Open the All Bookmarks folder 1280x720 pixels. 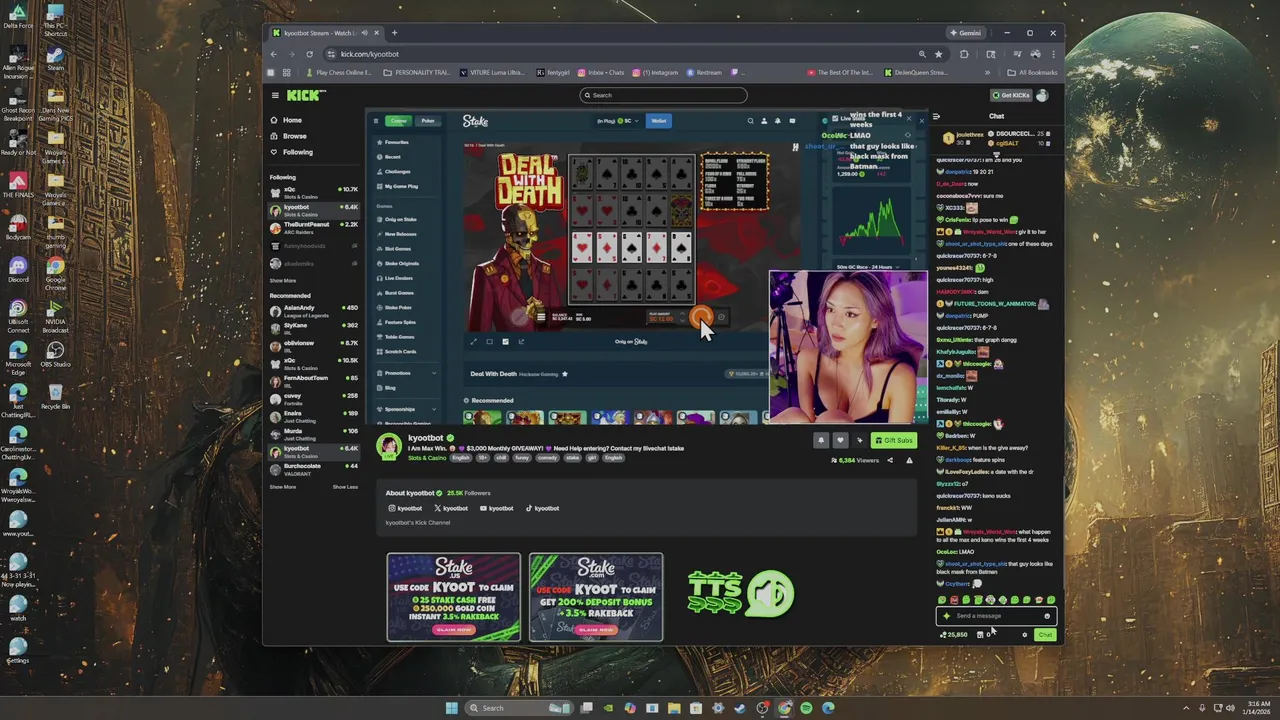tap(1032, 72)
